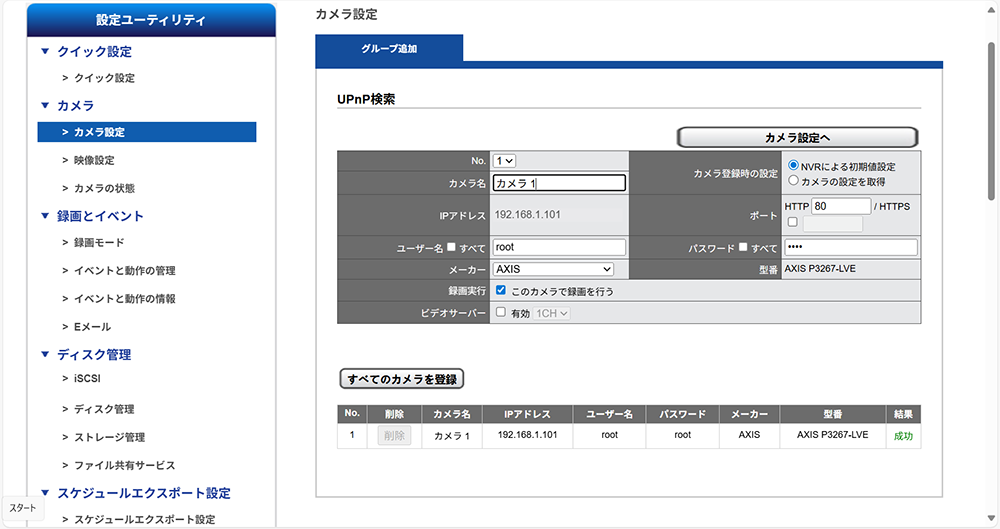Click the disabled HTTPS port field
Screen dimensions: 1000x529
833,223
